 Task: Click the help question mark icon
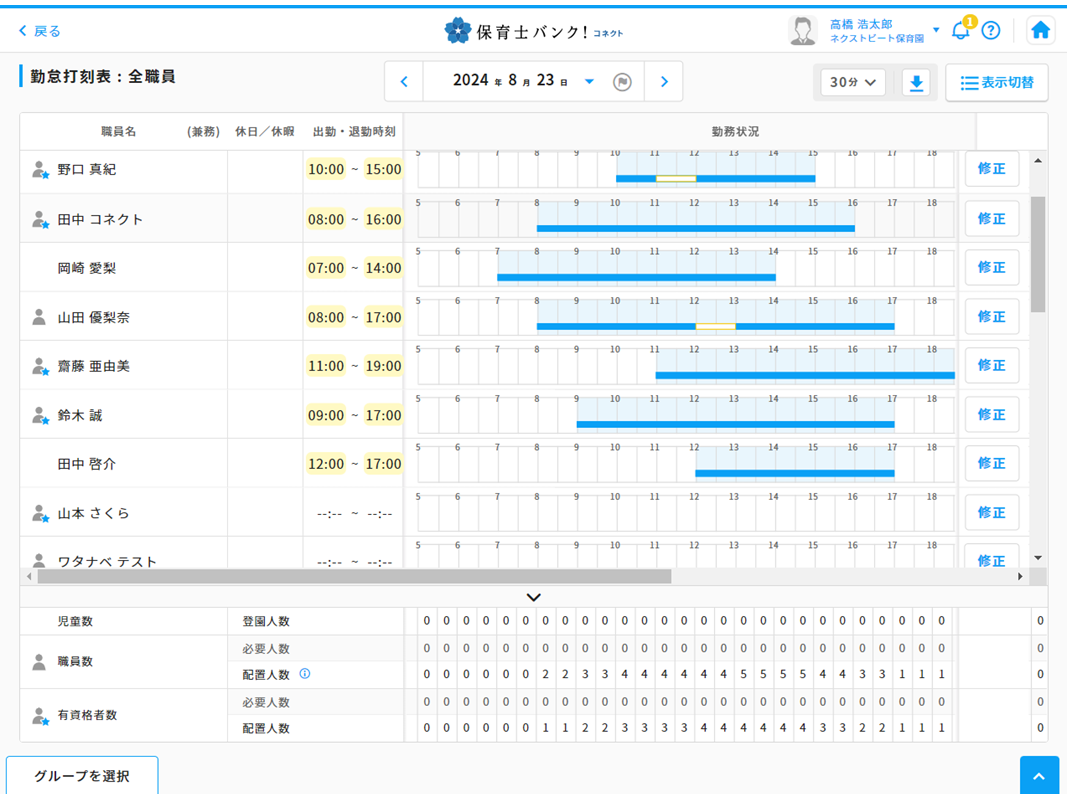coord(991,30)
